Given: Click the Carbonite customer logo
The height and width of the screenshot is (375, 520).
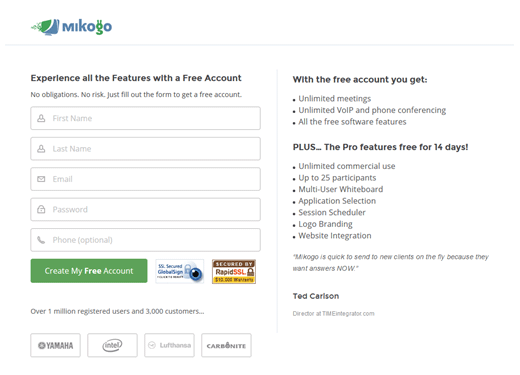Looking at the screenshot, I should click(226, 345).
